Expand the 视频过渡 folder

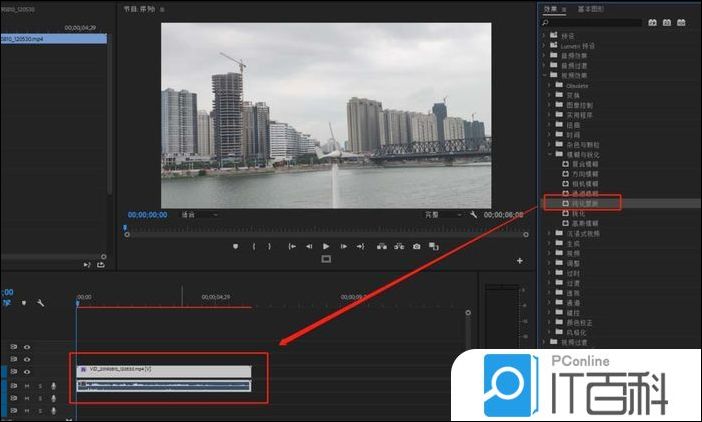pyautogui.click(x=544, y=342)
